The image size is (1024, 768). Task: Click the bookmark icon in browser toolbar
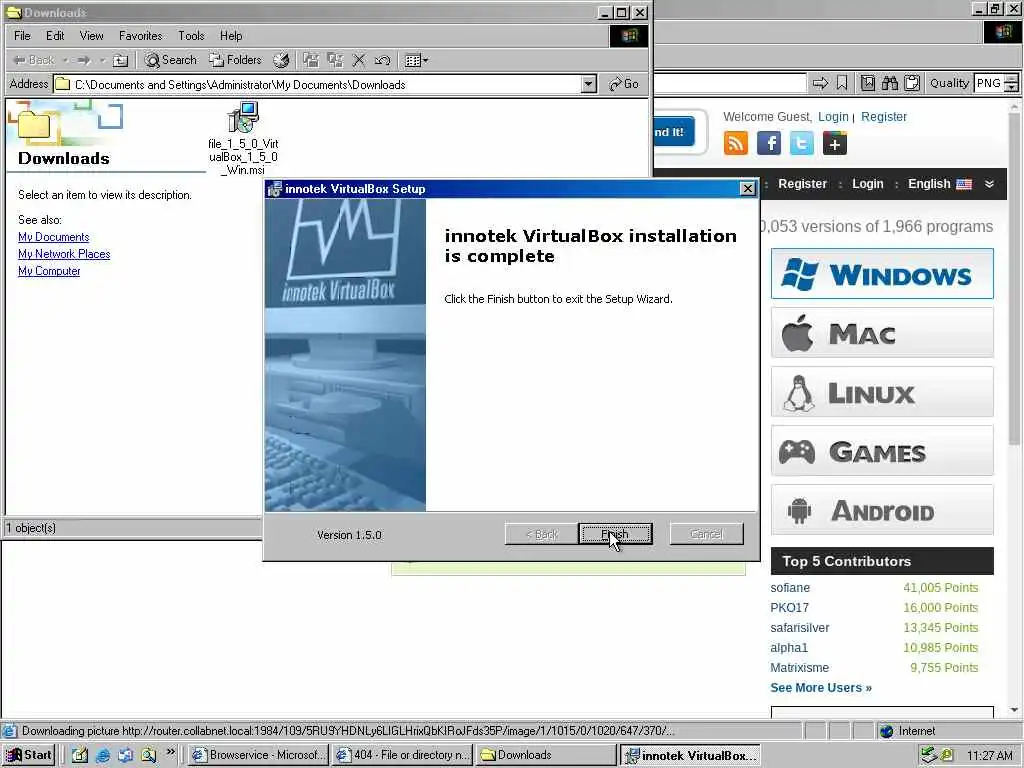(x=842, y=83)
